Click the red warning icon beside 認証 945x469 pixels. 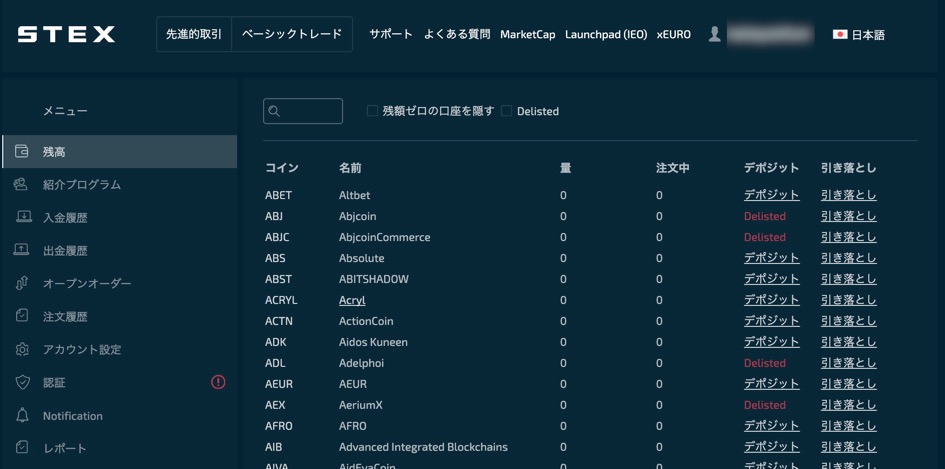click(x=218, y=382)
